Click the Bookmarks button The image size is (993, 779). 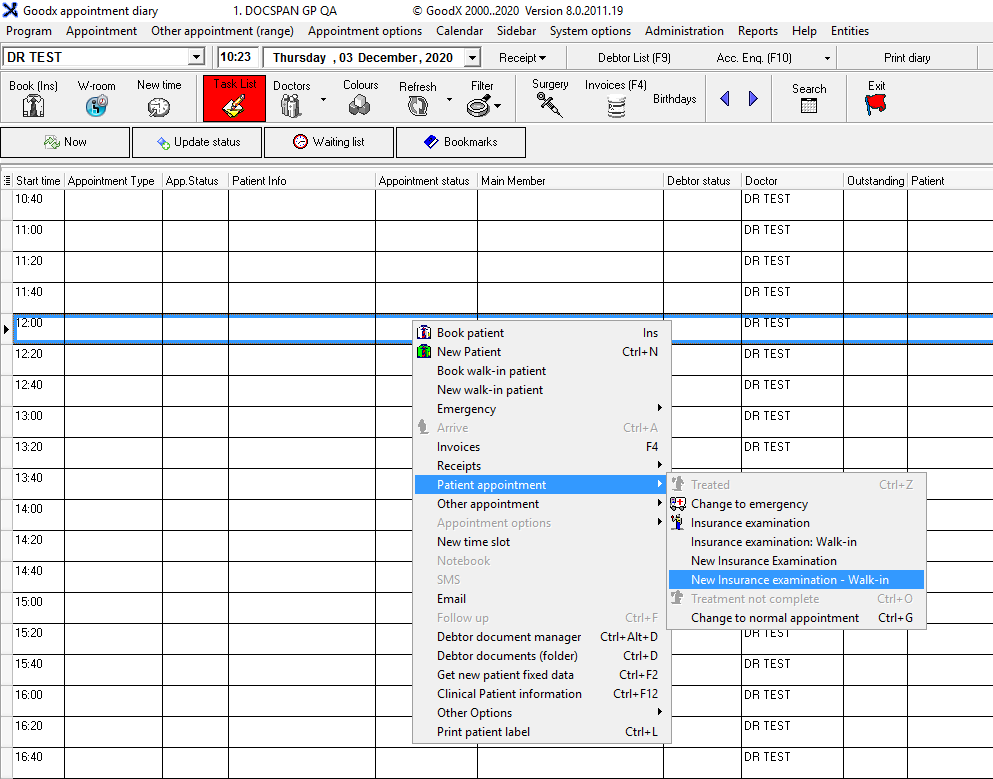(461, 142)
